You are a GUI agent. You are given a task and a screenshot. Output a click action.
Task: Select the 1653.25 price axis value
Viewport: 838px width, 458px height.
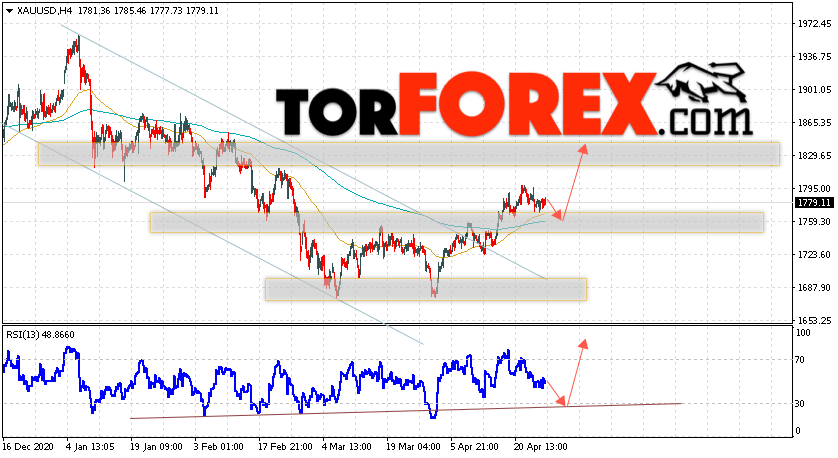pyautogui.click(x=814, y=320)
